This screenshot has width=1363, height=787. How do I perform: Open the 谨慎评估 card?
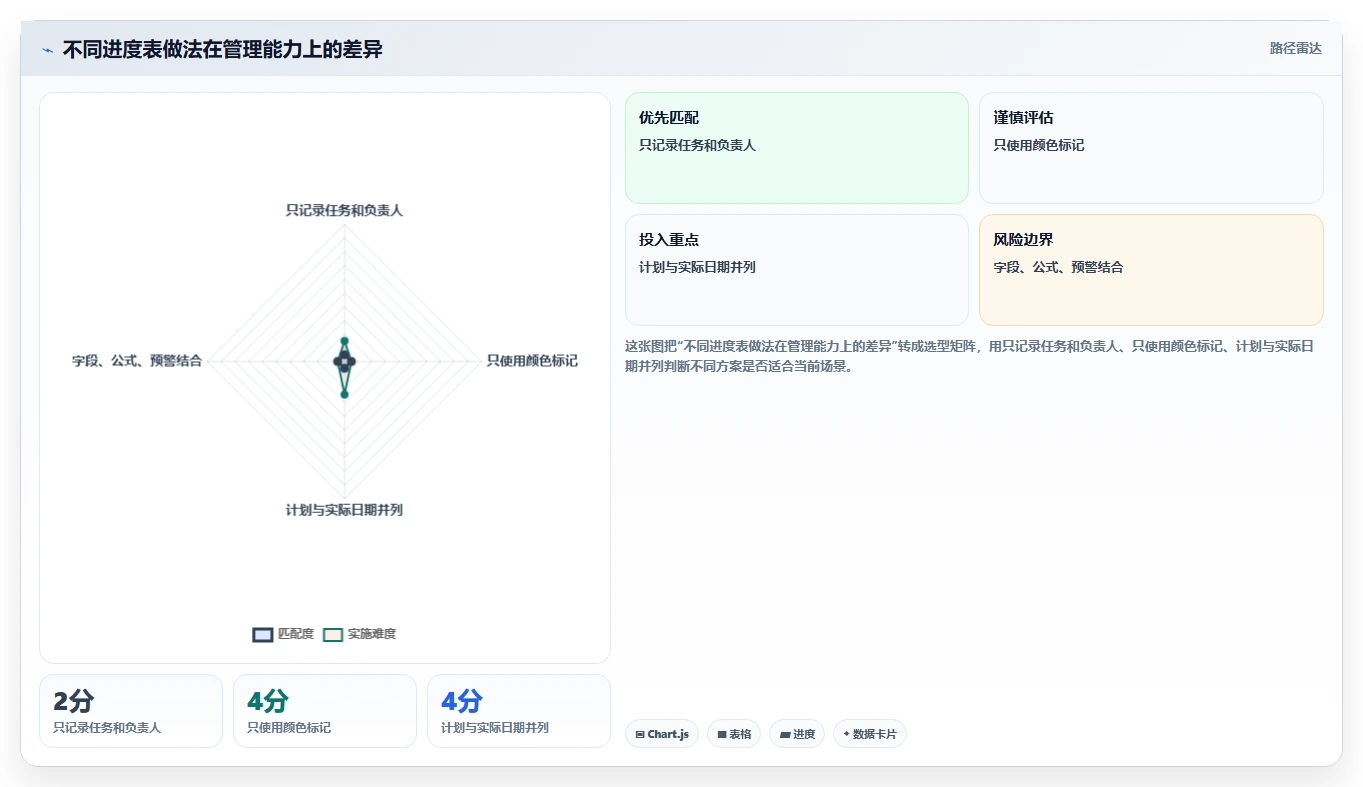point(1151,148)
